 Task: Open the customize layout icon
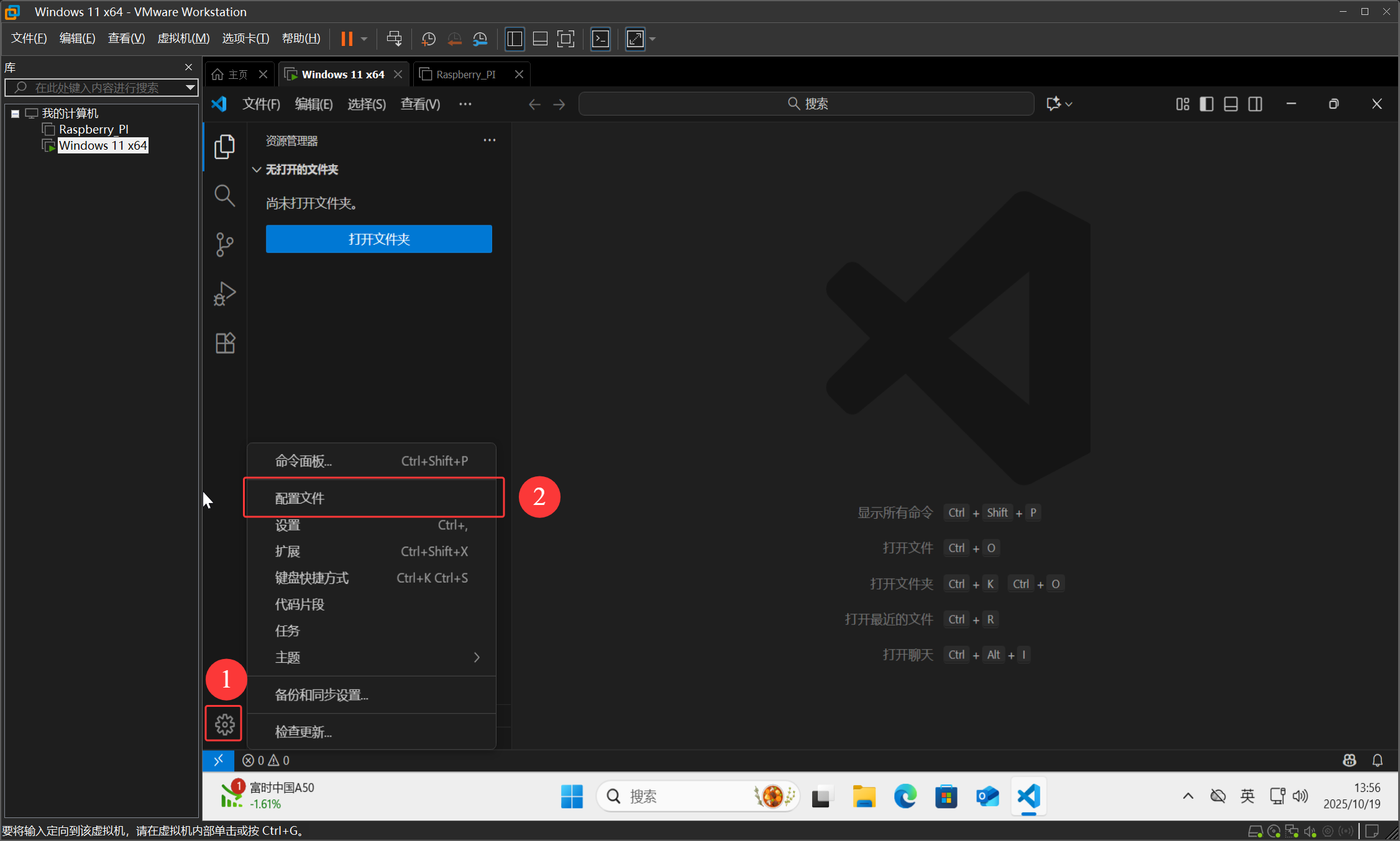pos(1183,104)
